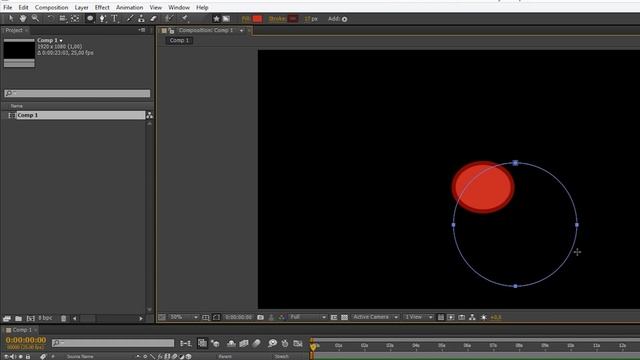Open the Window menu
The image size is (640, 360).
pos(179,7)
